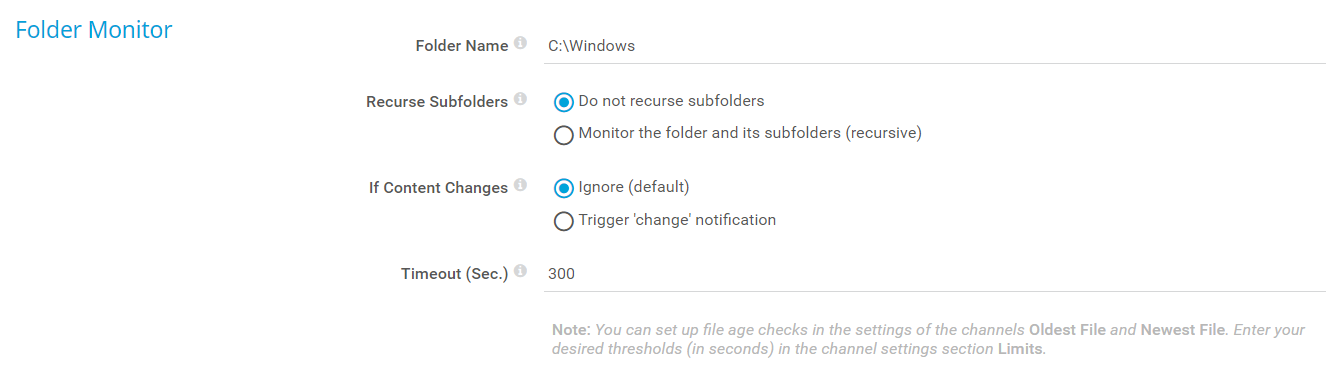Screen dimensions: 1326x373
Task: Click the 'Timeout (Sec.)' label
Action: tap(455, 274)
